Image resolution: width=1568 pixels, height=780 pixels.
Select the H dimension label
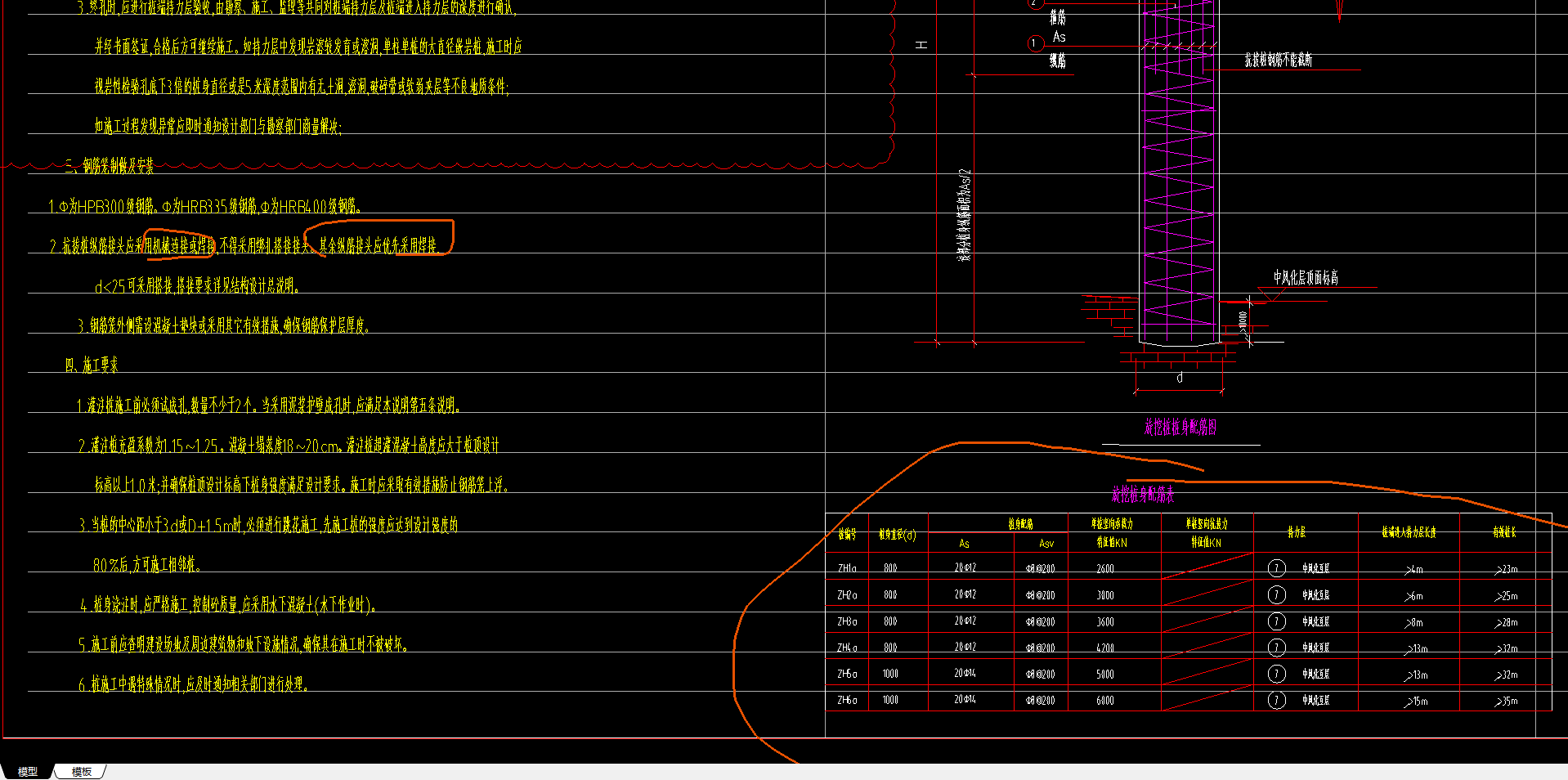tap(921, 45)
